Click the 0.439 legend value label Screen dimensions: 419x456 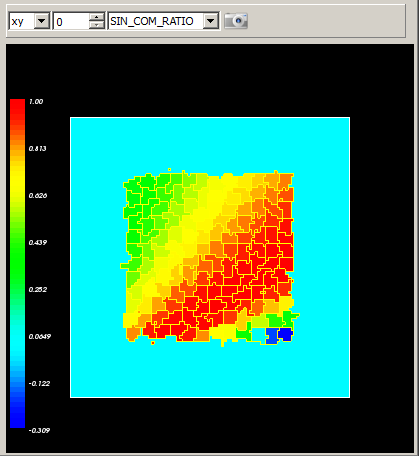click(38, 242)
